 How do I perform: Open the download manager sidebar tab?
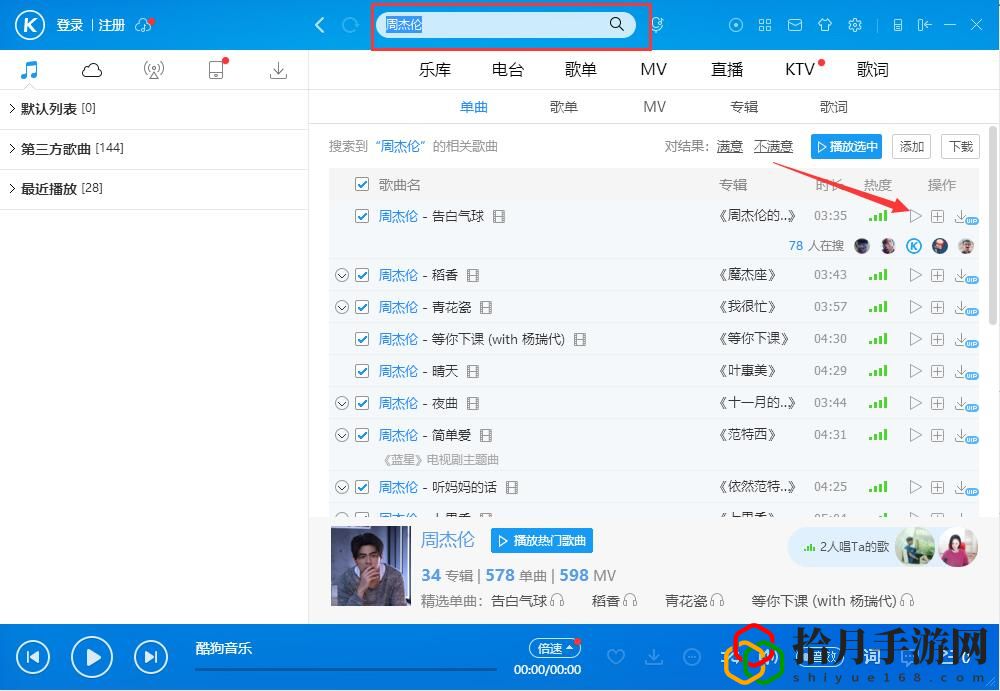coord(278,70)
